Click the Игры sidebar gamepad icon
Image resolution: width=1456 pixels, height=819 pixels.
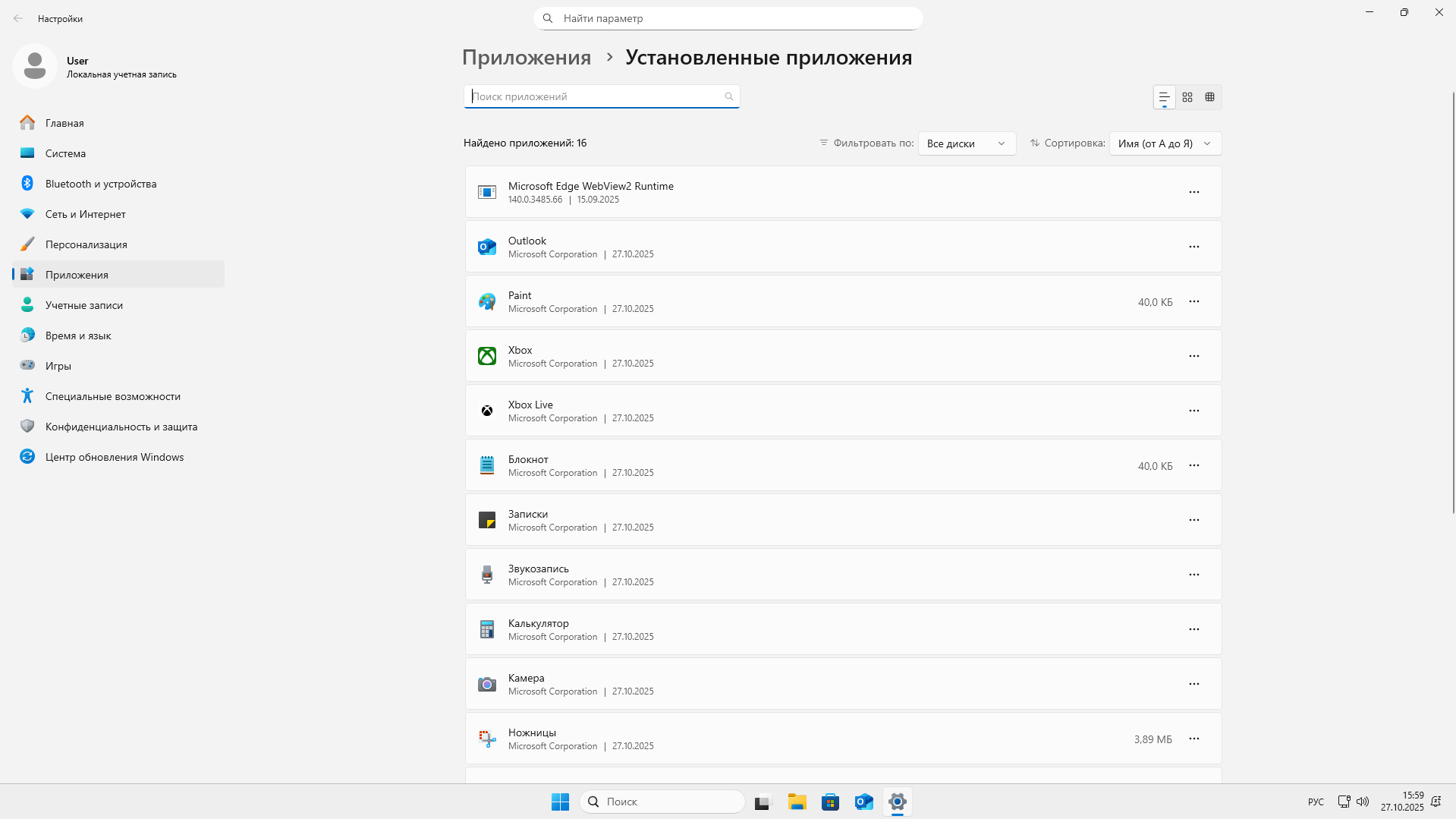[x=27, y=365]
